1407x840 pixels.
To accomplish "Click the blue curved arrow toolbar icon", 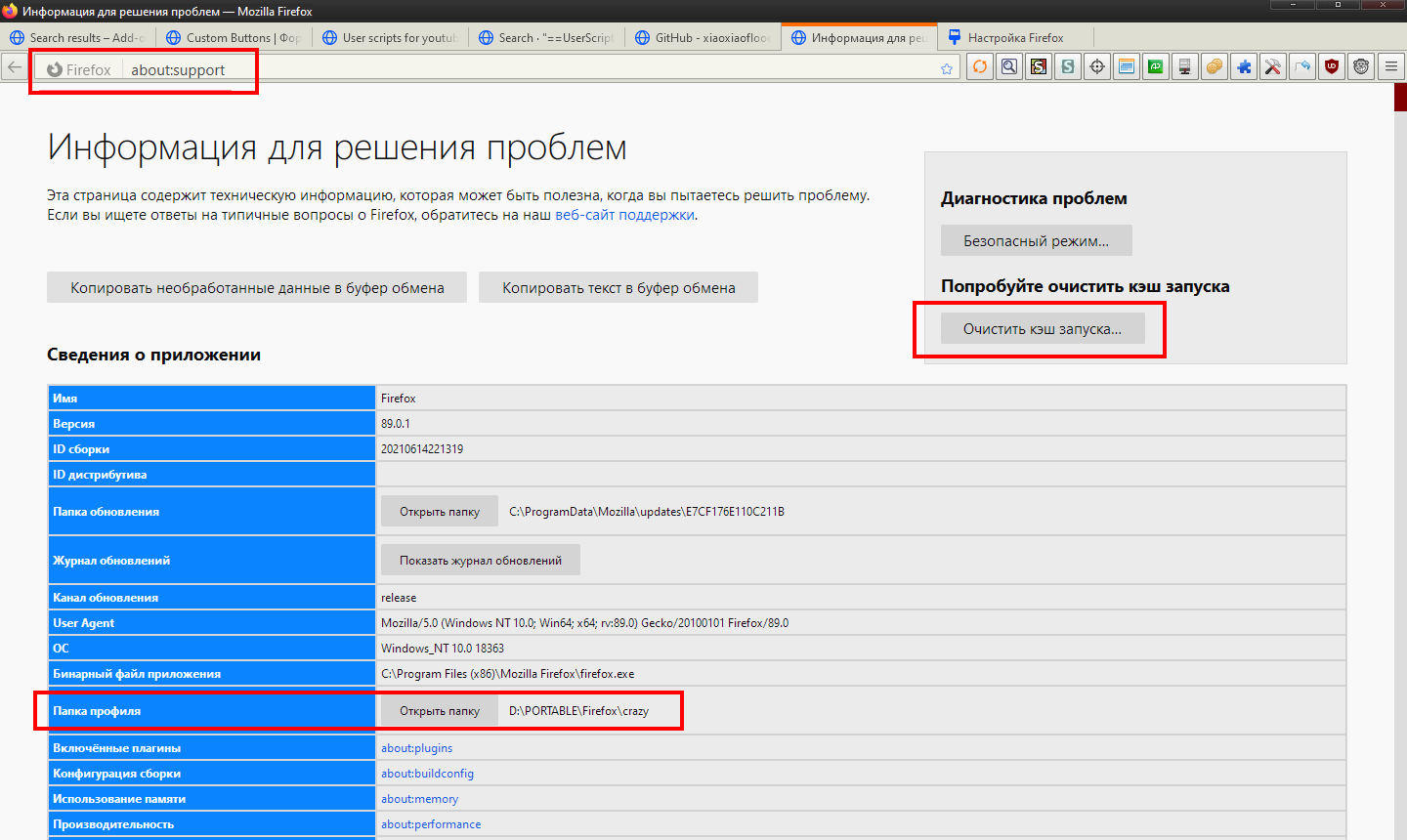I will [x=1302, y=67].
